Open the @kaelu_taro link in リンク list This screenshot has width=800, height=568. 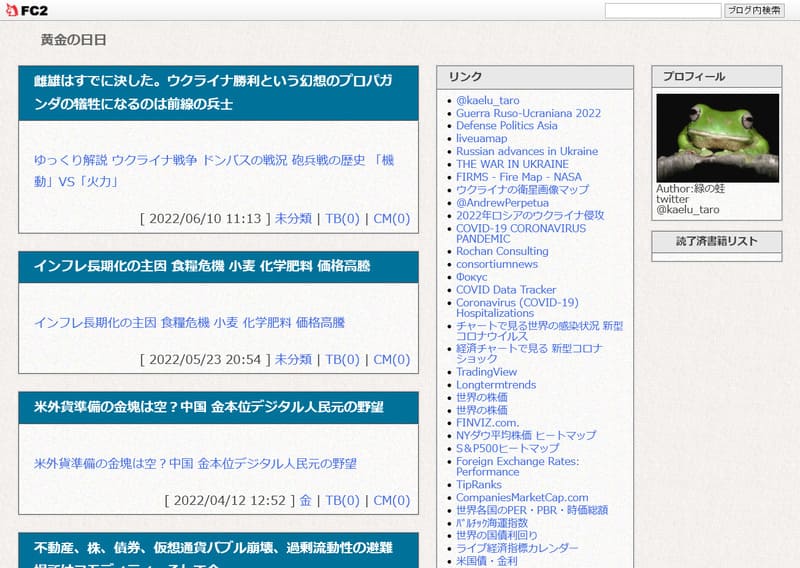(x=487, y=101)
